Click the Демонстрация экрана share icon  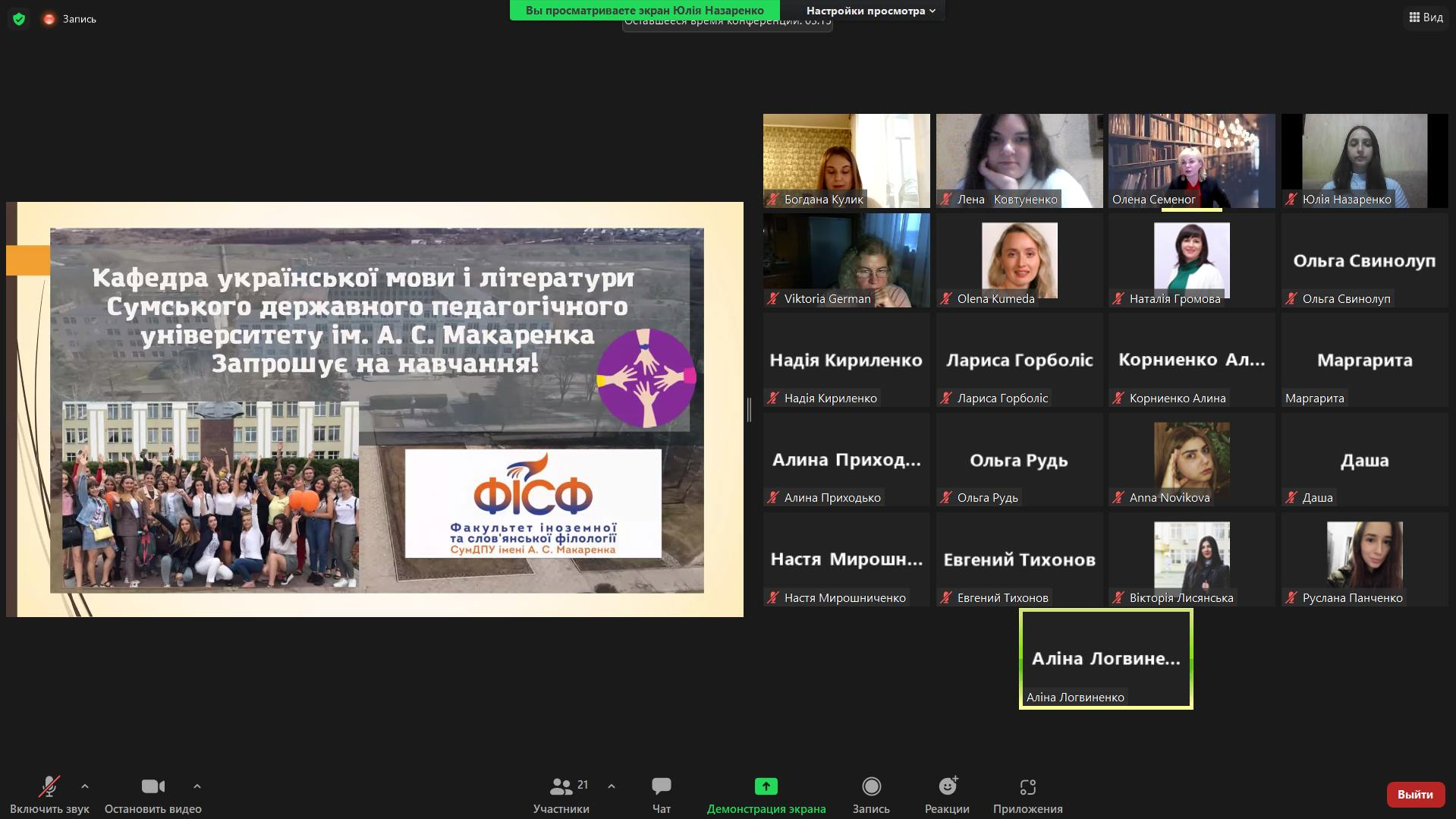766,786
